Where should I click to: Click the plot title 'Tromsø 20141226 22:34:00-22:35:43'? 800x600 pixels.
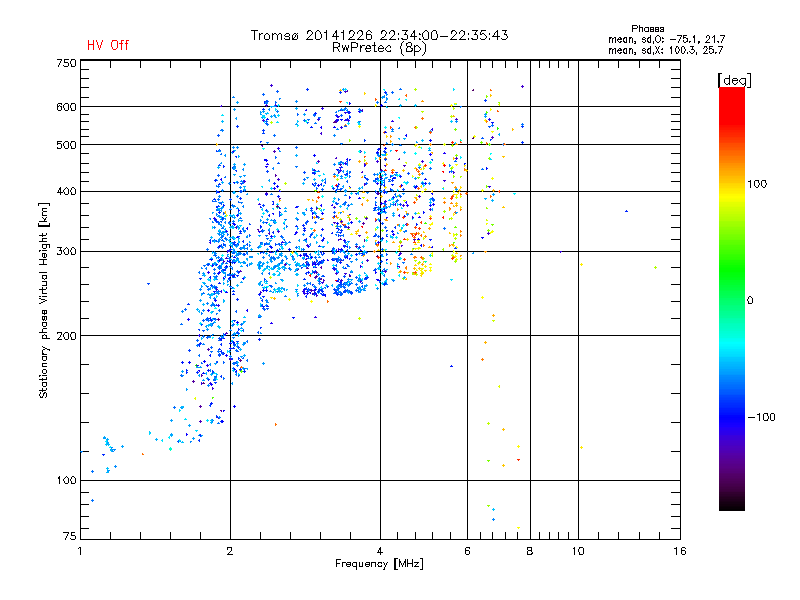(x=379, y=35)
